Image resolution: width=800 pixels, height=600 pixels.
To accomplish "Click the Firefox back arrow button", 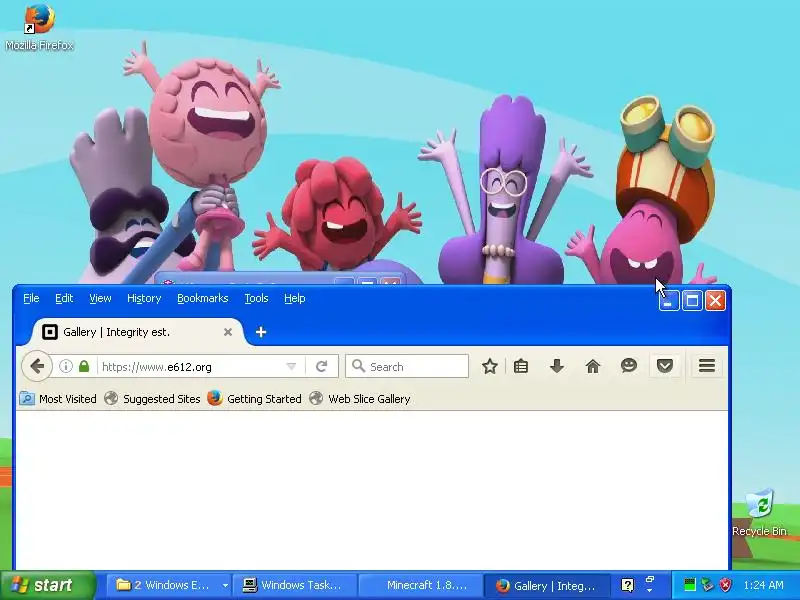I will (x=37, y=366).
